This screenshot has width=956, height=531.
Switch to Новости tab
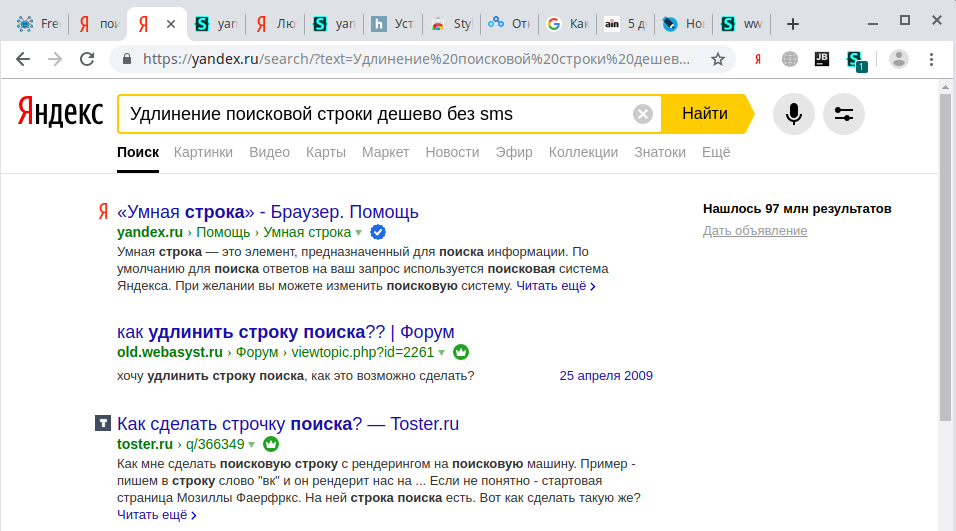point(452,152)
